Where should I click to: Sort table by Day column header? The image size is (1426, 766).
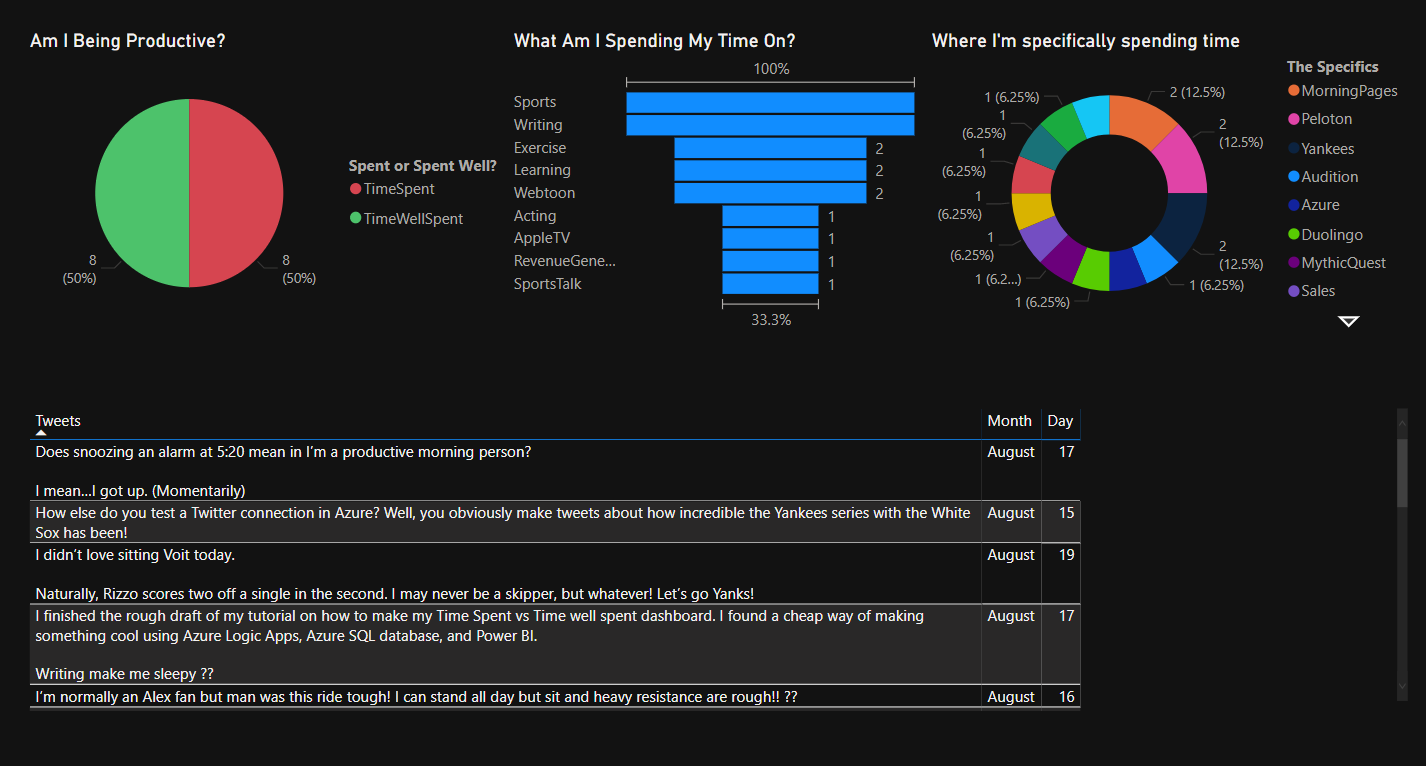click(x=1060, y=421)
